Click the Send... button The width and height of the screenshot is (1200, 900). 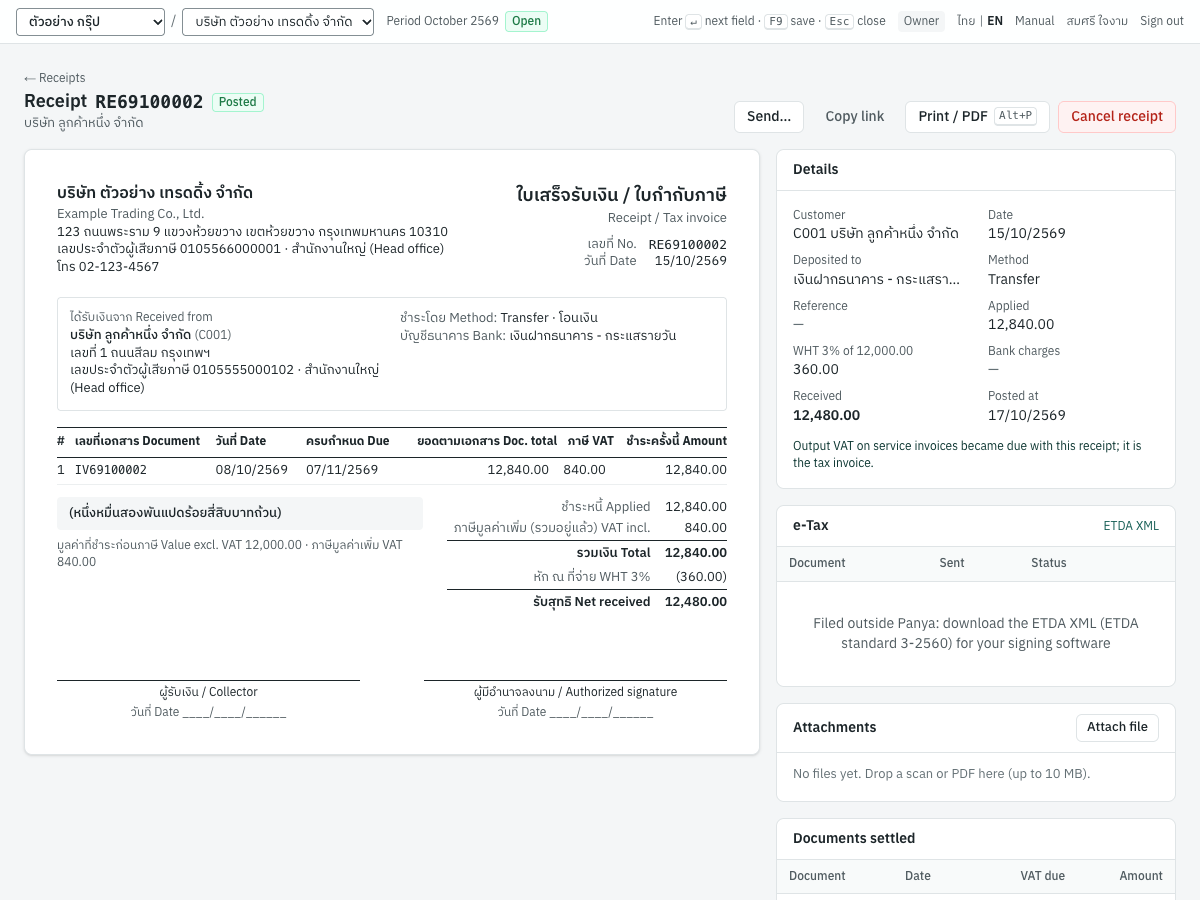769,116
